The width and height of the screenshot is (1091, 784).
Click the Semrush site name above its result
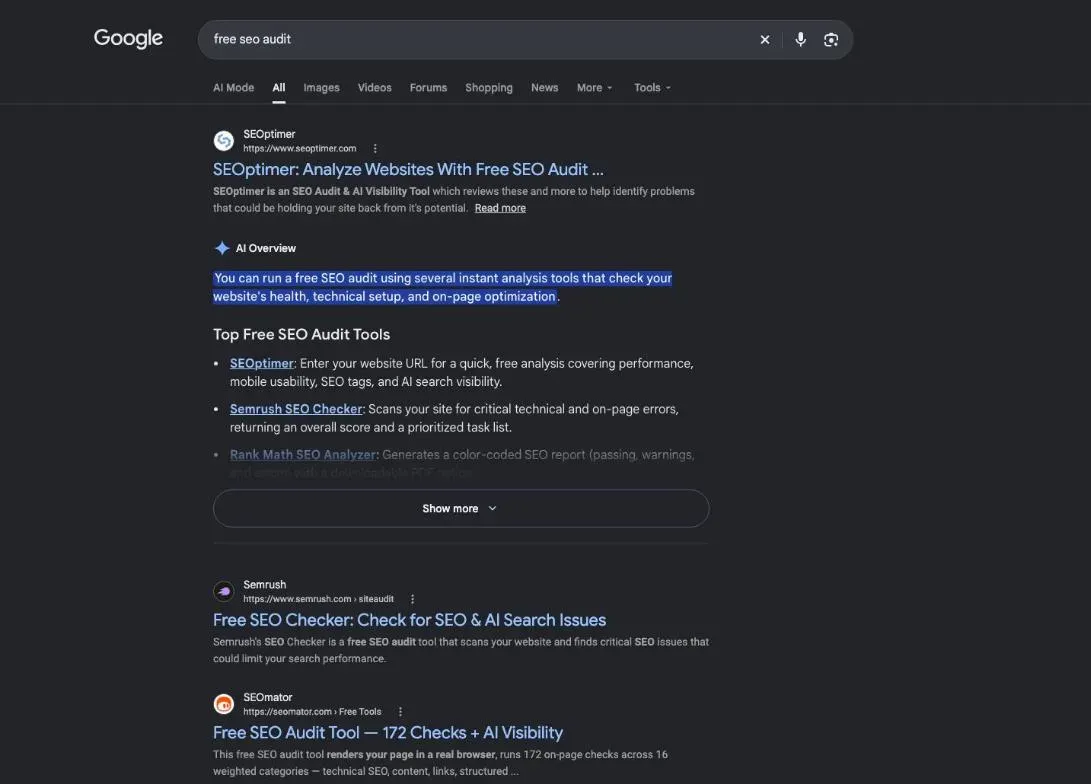264,585
